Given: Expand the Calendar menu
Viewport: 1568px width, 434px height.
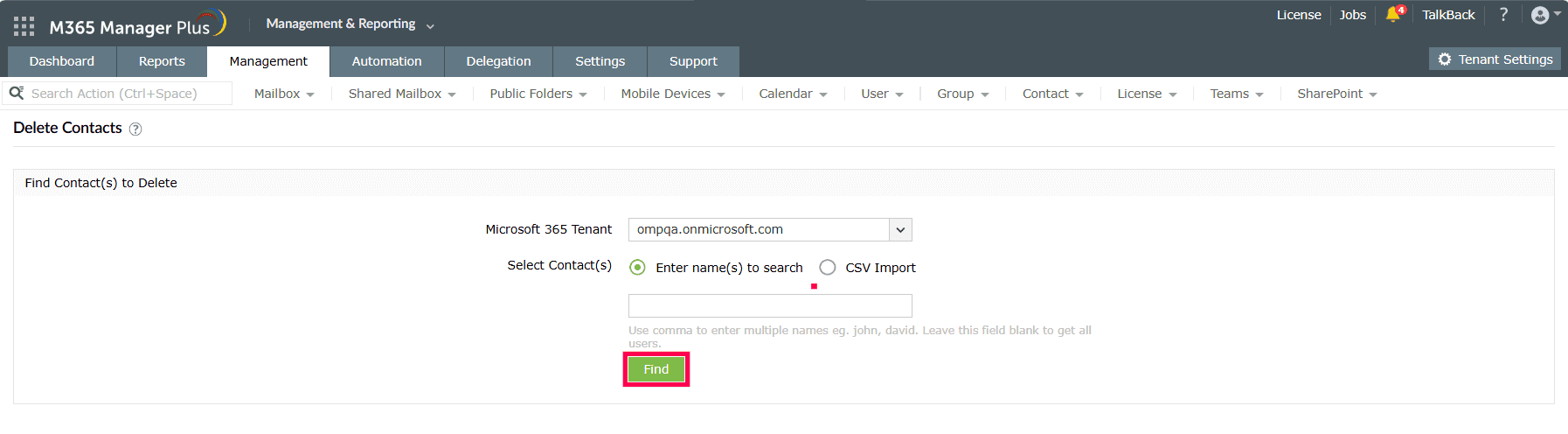Looking at the screenshot, I should tap(793, 94).
